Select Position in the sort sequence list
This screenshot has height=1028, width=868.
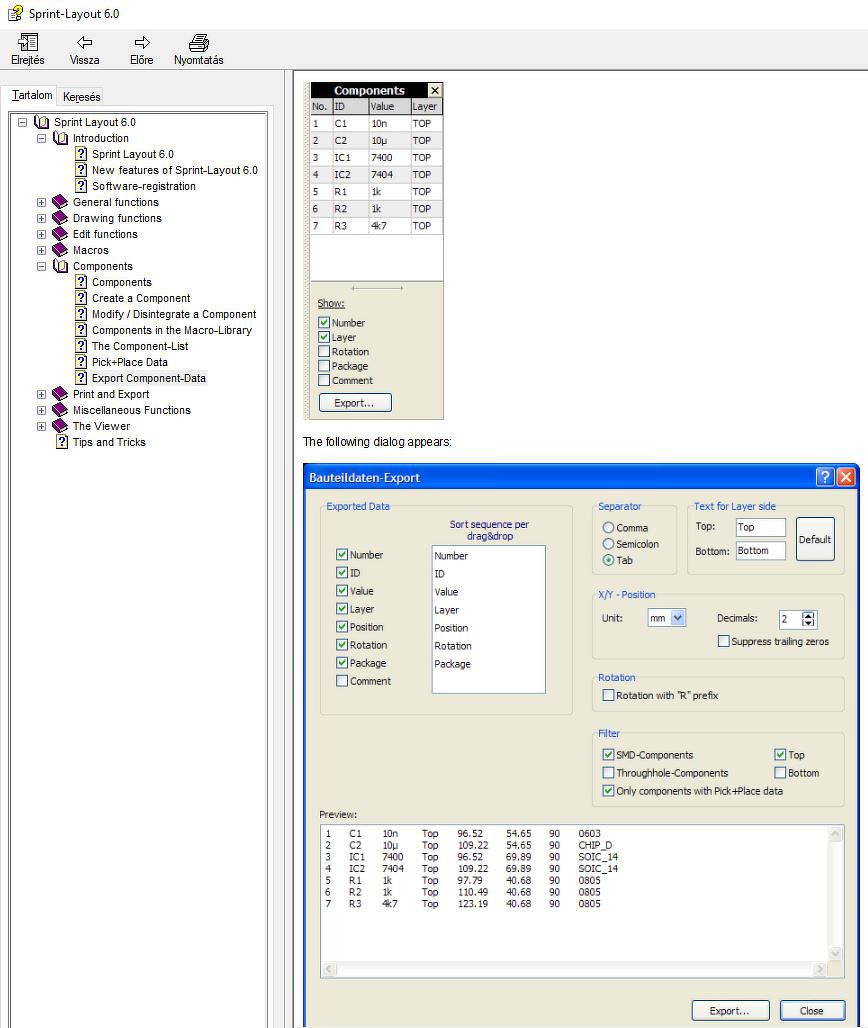tap(451, 628)
